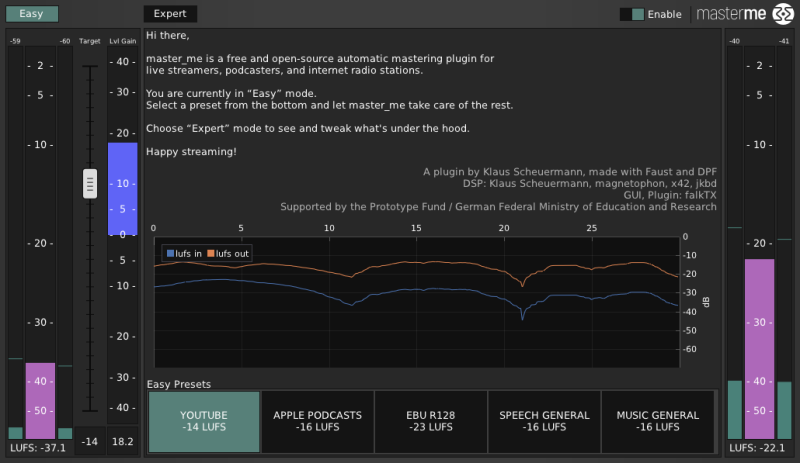
Task: Toggle the Enable switch
Action: 632,14
